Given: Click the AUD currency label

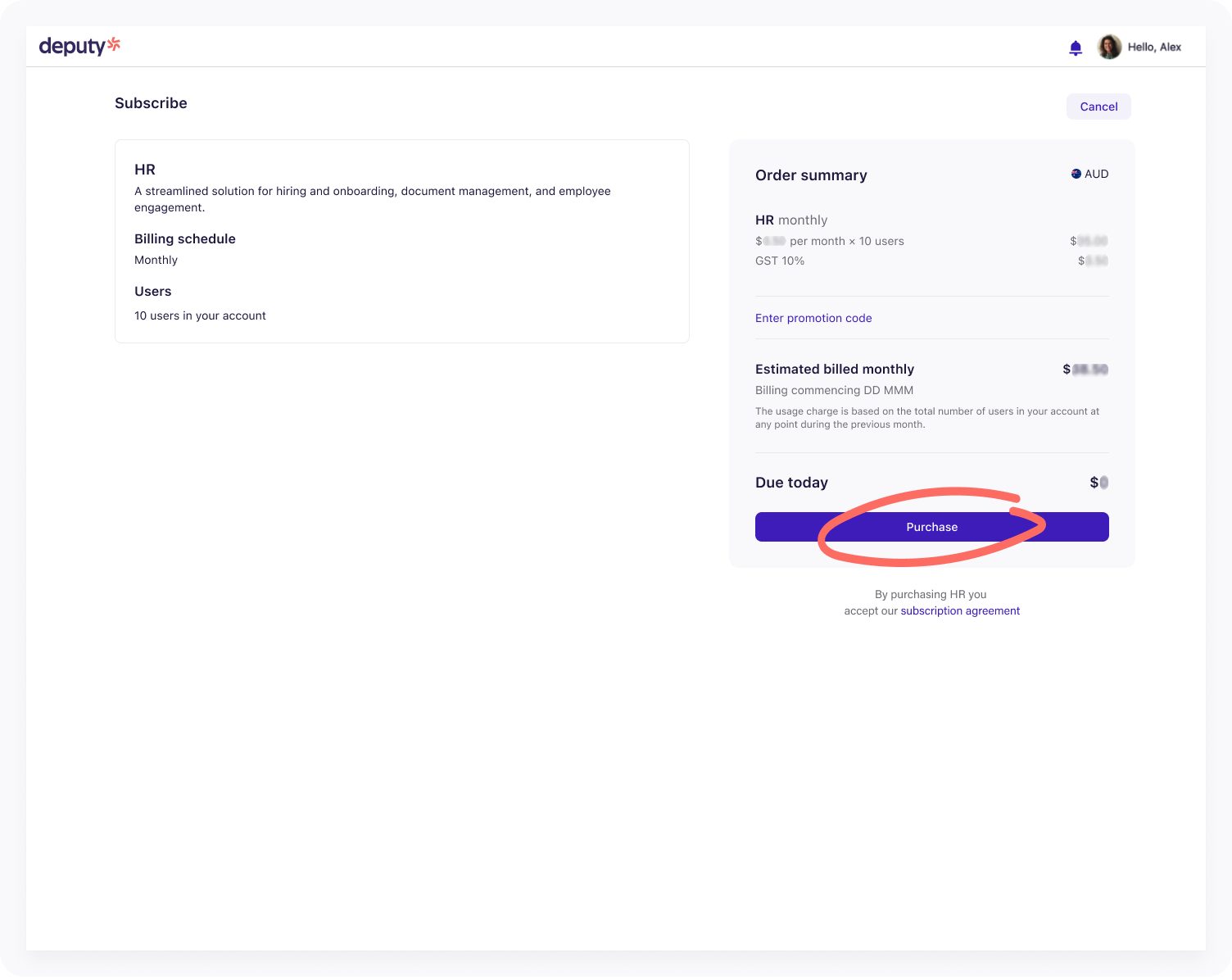Looking at the screenshot, I should 1096,174.
